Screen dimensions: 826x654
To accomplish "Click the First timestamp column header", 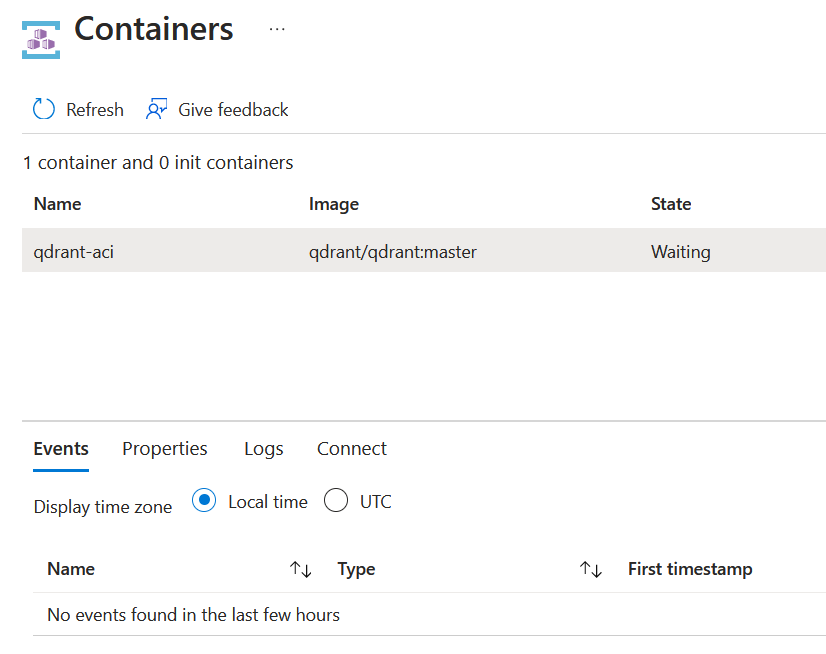I will (690, 569).
